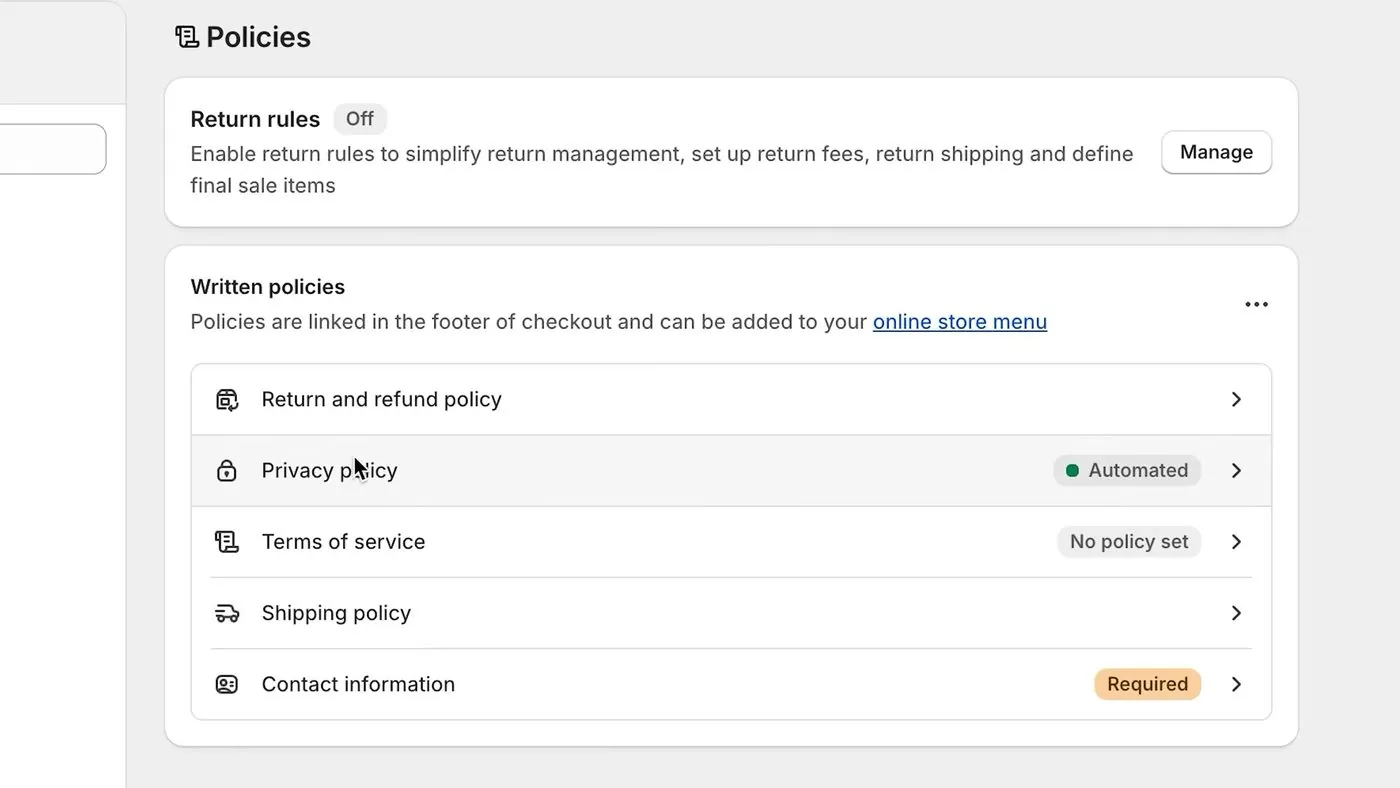Click the Shipping policy chevron arrow
This screenshot has height=788, width=1400.
[1236, 613]
